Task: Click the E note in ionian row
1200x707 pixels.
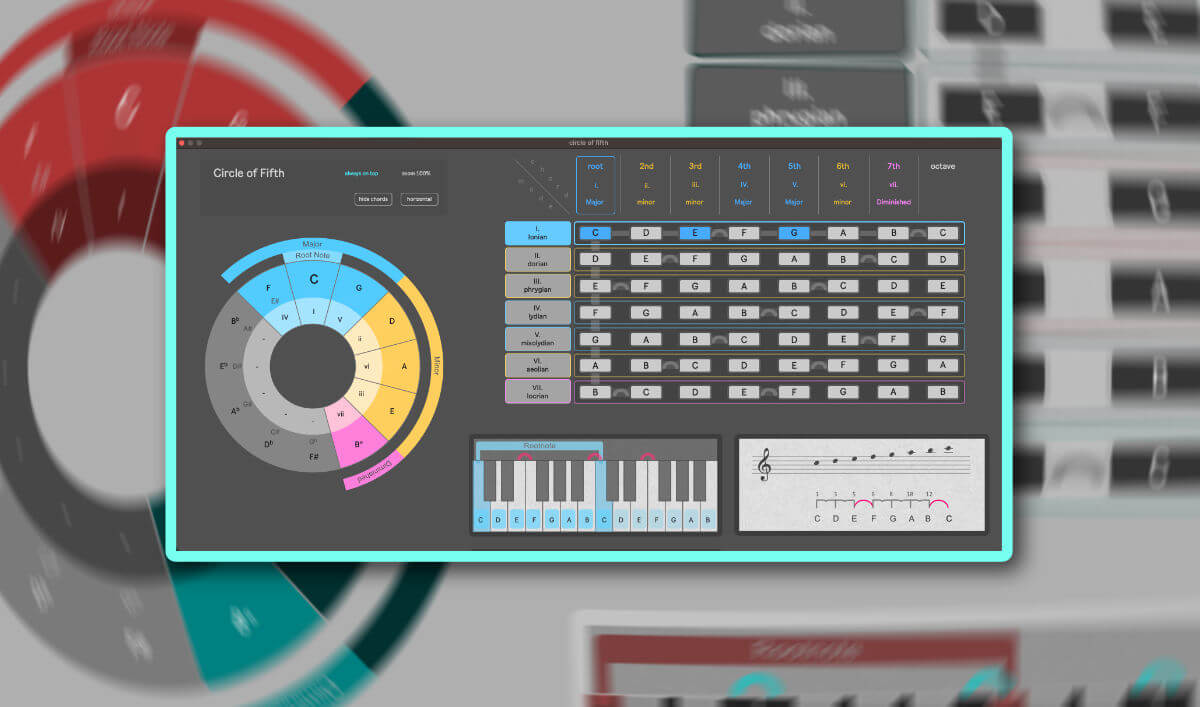Action: (x=695, y=233)
